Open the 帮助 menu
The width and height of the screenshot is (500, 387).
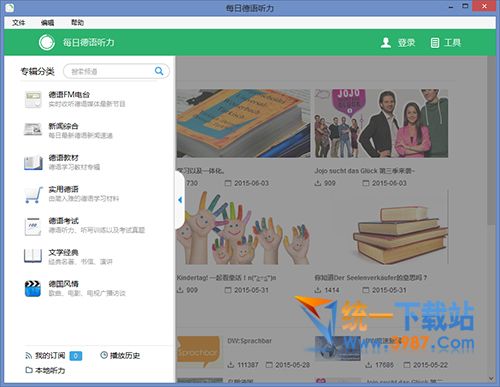pos(77,23)
